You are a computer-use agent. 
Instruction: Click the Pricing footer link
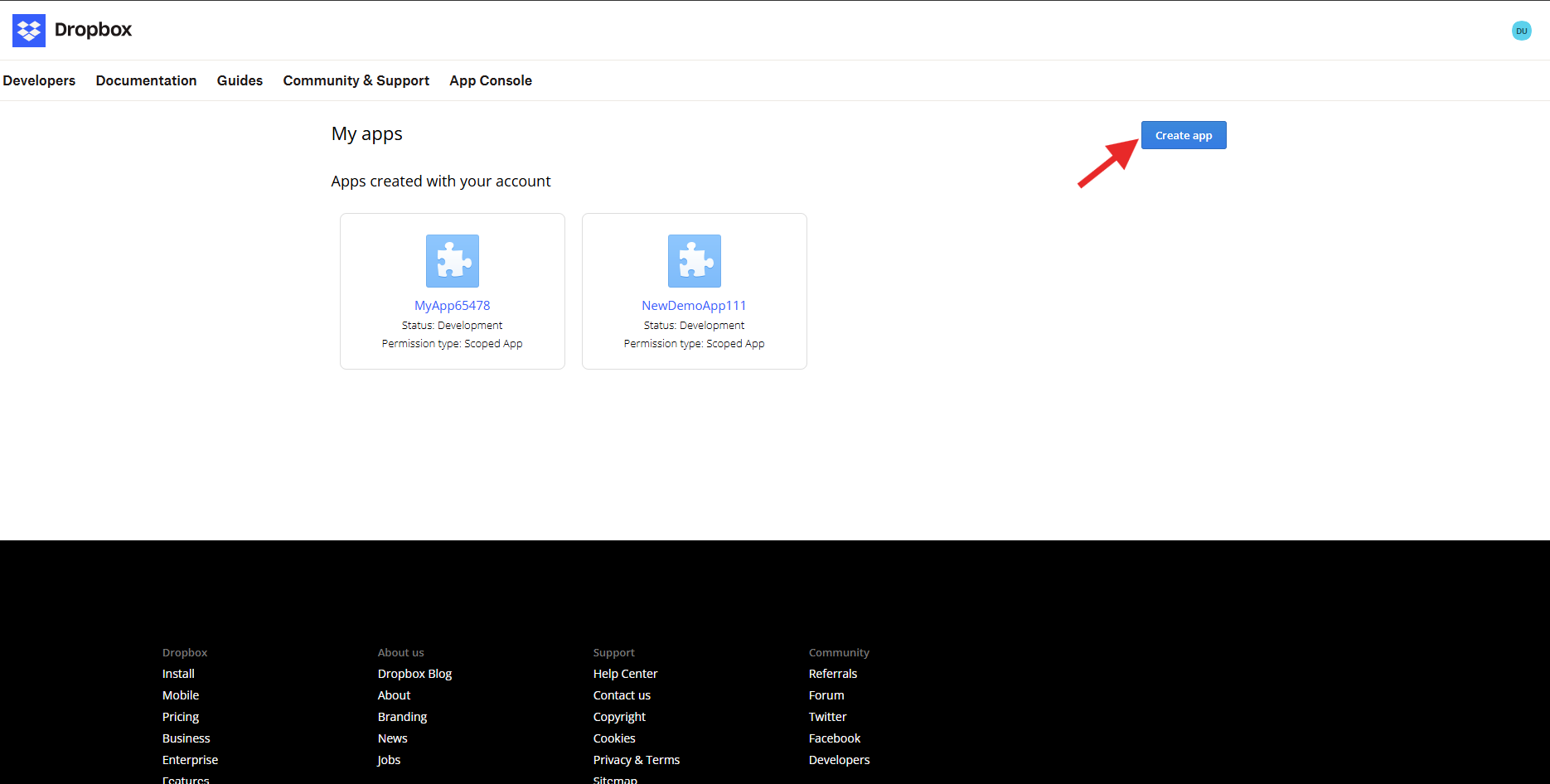tap(180, 716)
